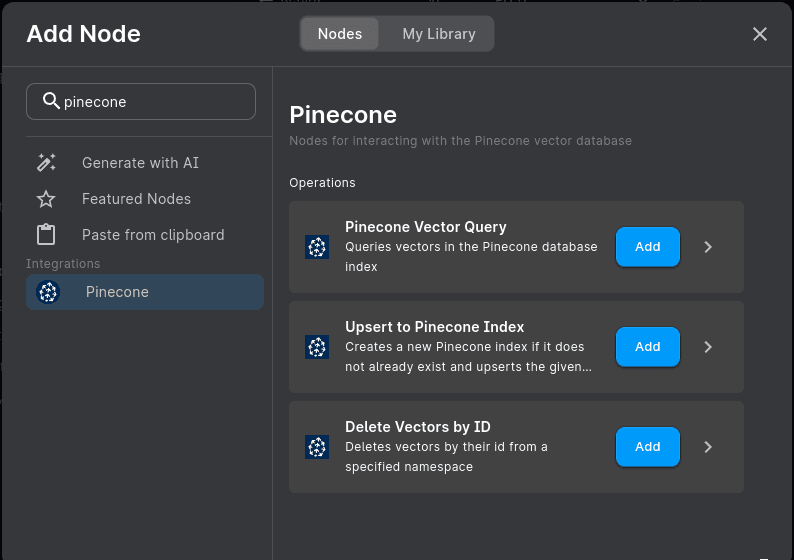Click the Generate with AI wand icon
794x560 pixels.
pos(46,163)
